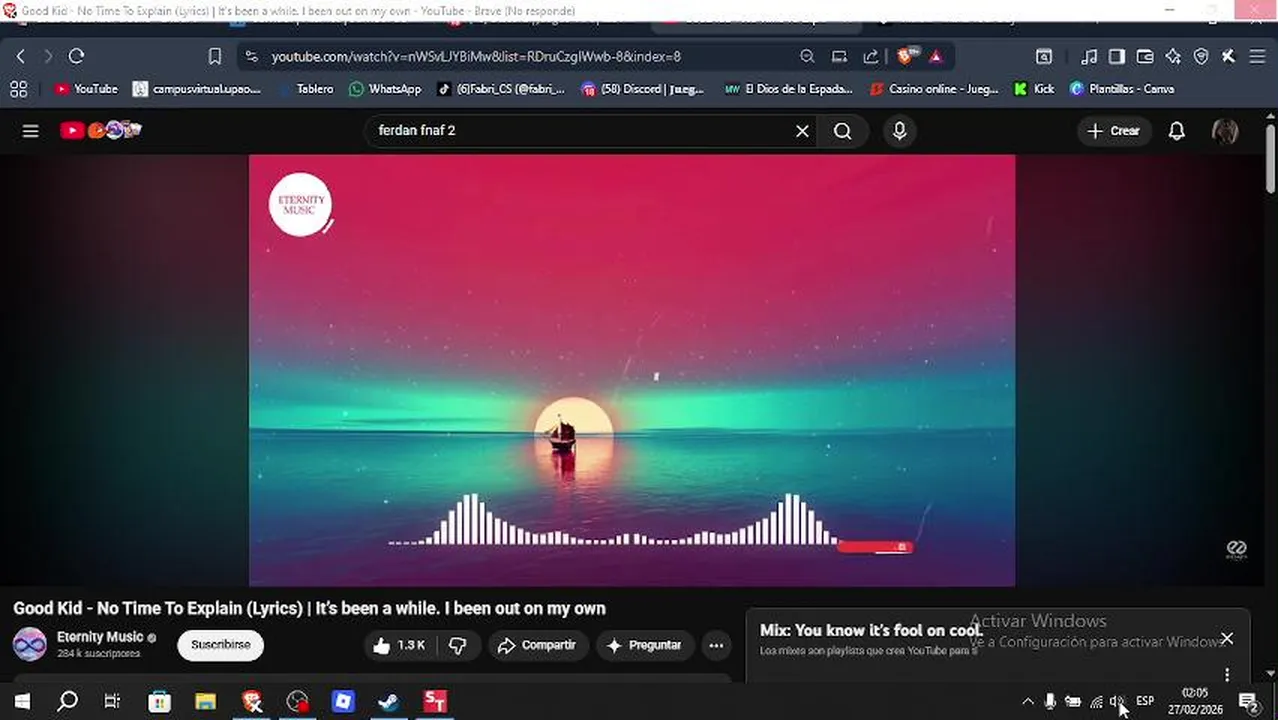Viewport: 1278px width, 720px height.
Task: Close the Mix playlist panel
Action: point(1227,639)
